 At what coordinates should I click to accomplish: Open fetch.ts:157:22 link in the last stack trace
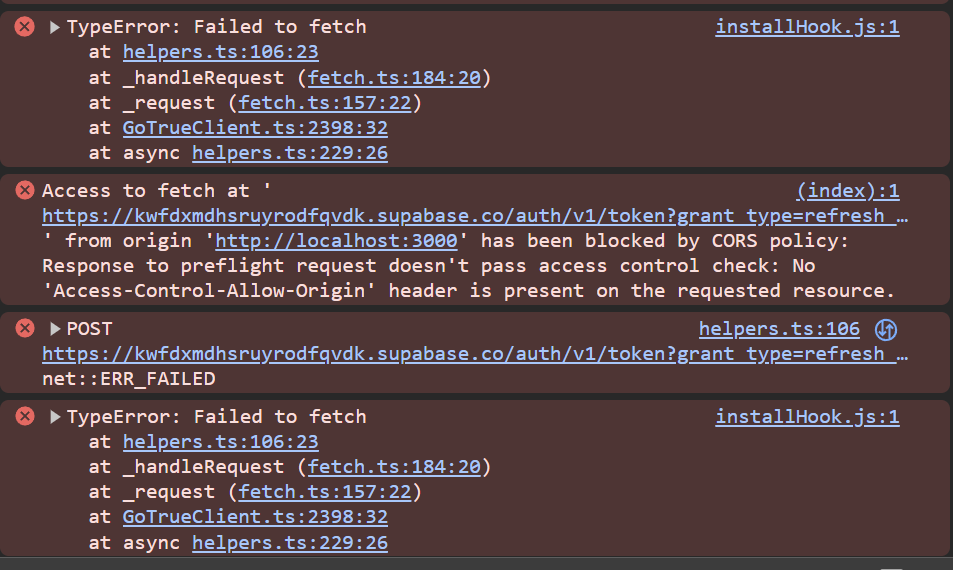(325, 492)
